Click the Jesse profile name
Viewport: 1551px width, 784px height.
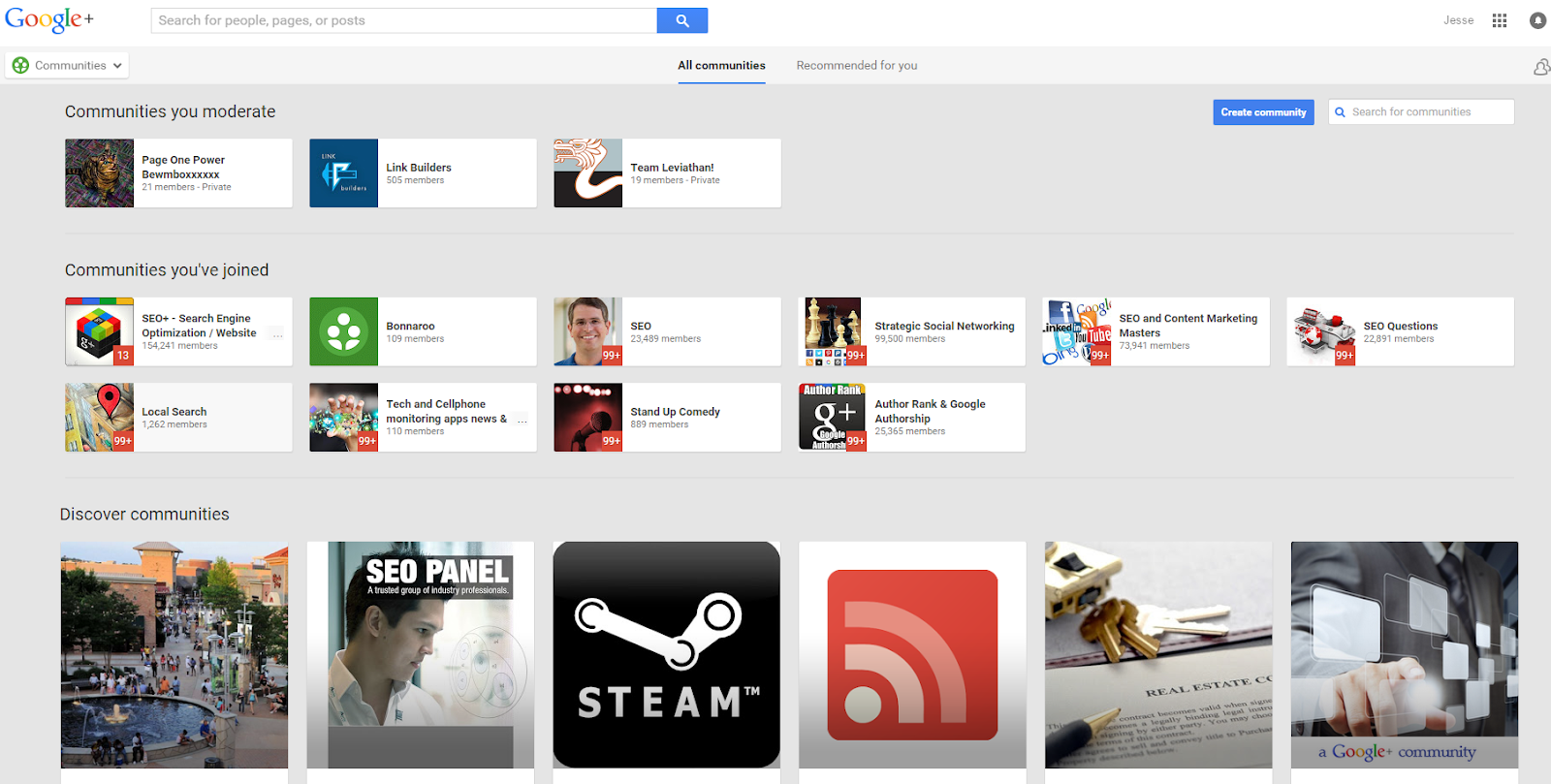[x=1458, y=20]
